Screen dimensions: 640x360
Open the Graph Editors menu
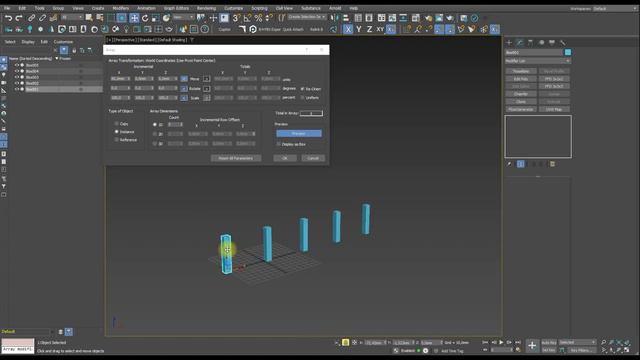[176, 8]
